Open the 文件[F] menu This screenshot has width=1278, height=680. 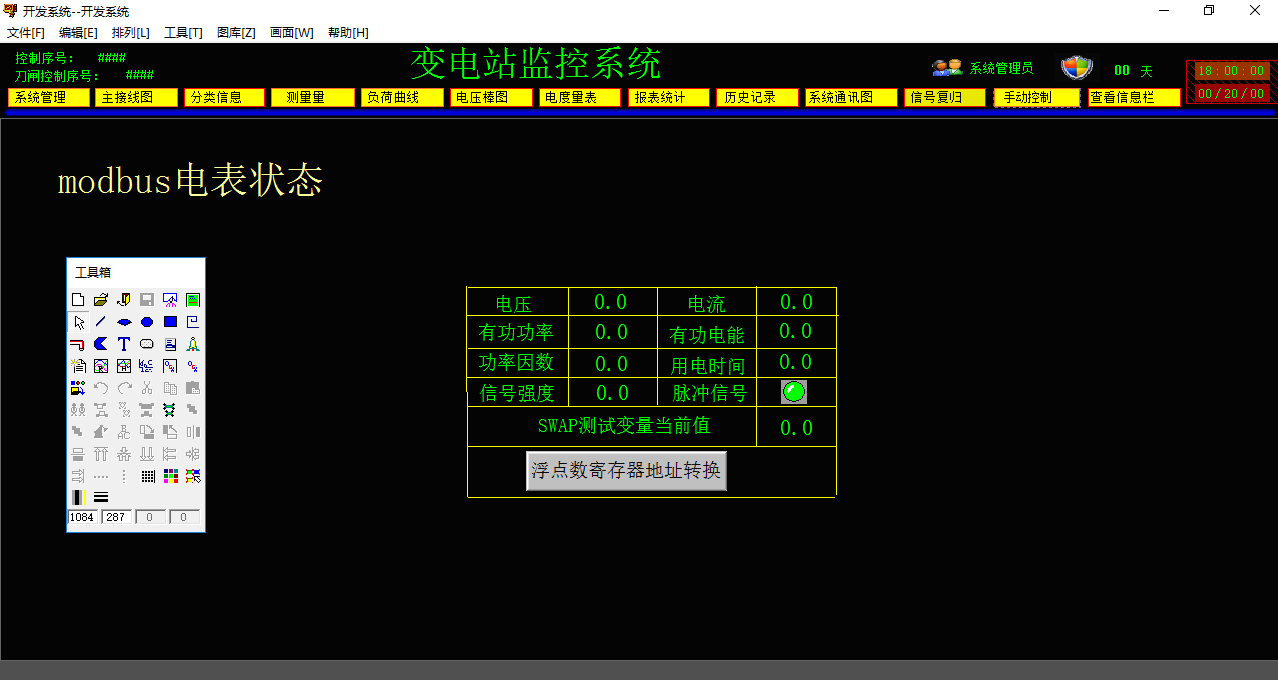point(26,33)
